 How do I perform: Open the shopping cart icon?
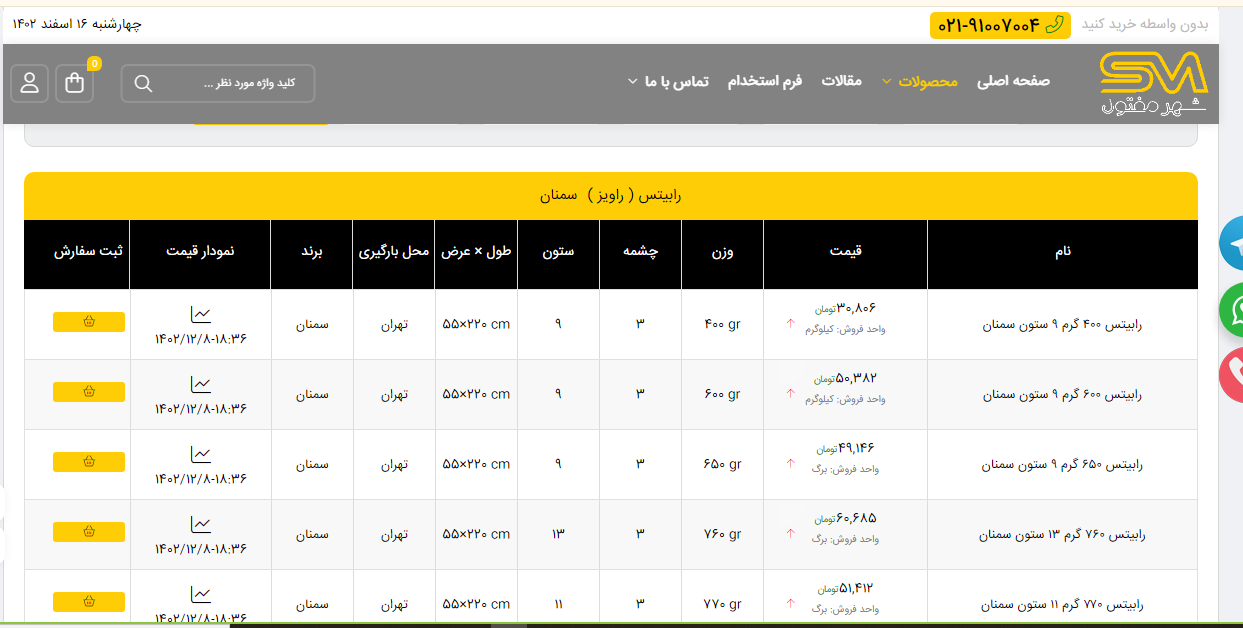(x=75, y=83)
